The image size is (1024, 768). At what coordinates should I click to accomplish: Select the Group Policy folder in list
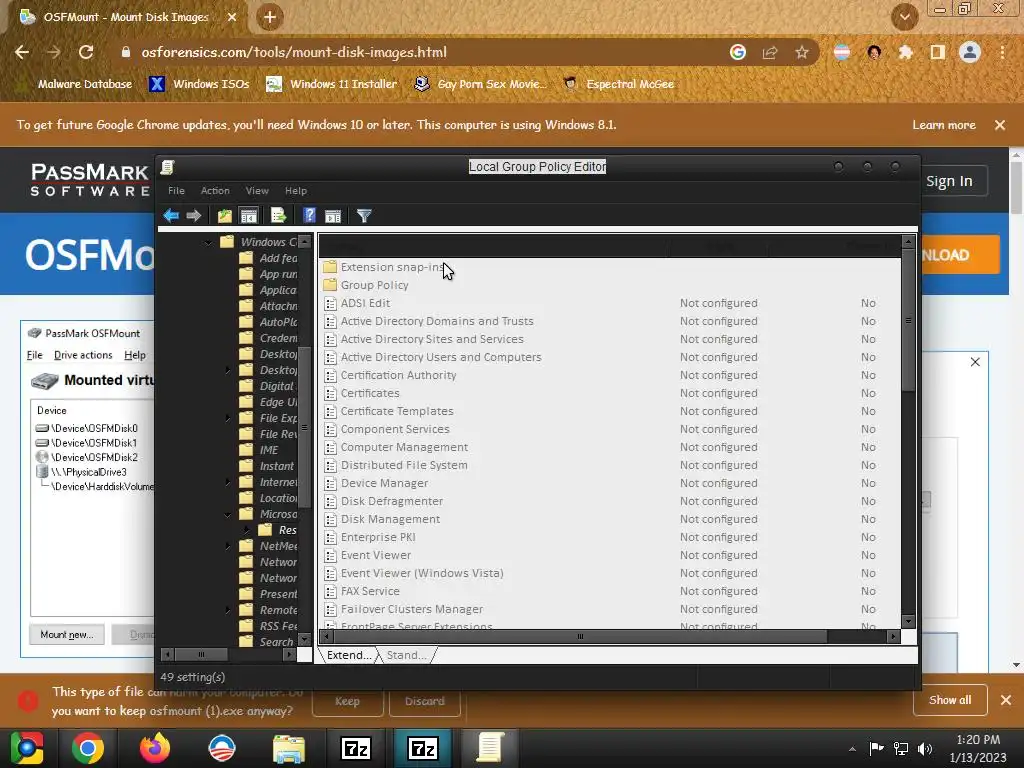pyautogui.click(x=374, y=285)
